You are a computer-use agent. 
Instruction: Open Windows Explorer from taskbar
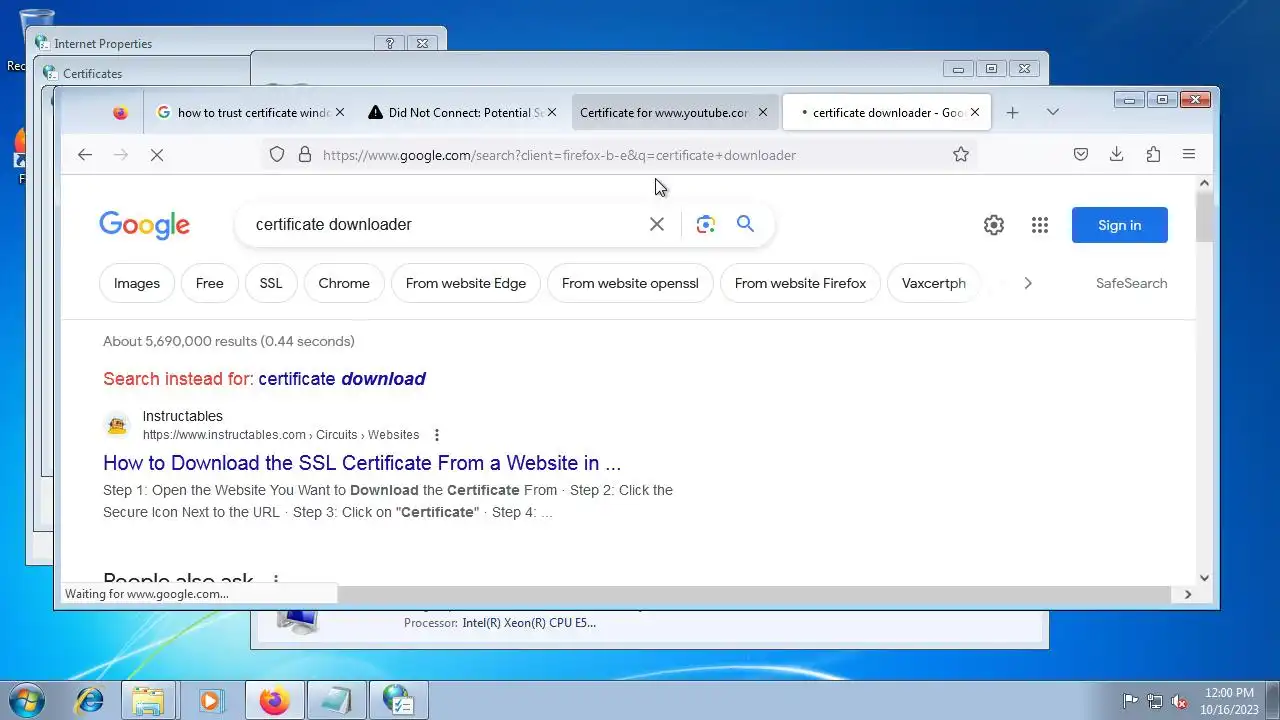[x=149, y=701]
